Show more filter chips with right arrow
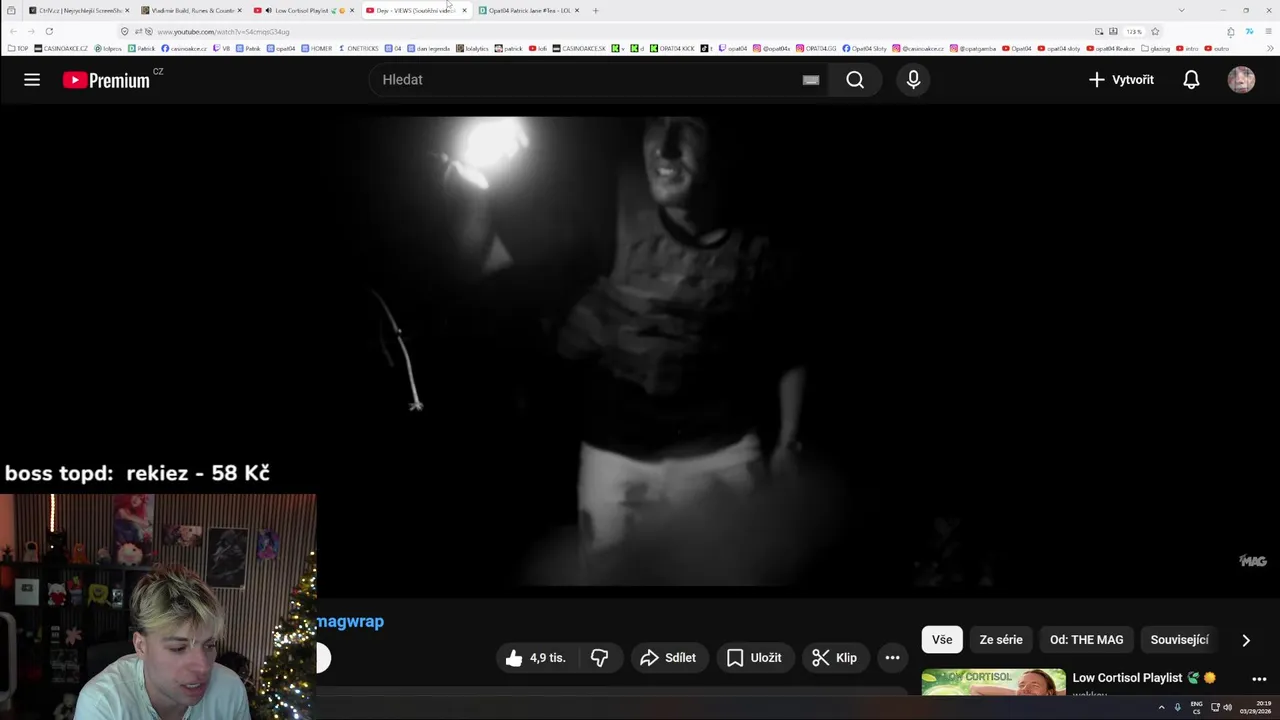 coord(1246,640)
